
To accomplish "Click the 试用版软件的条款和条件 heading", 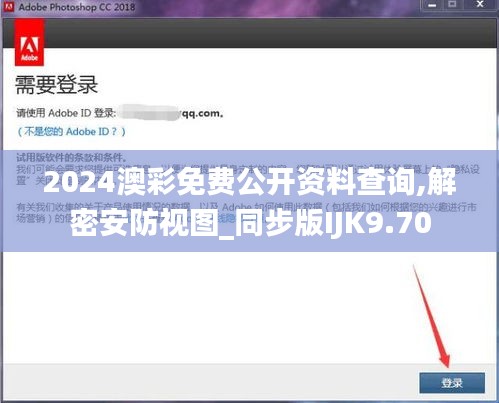I will click(x=71, y=157).
